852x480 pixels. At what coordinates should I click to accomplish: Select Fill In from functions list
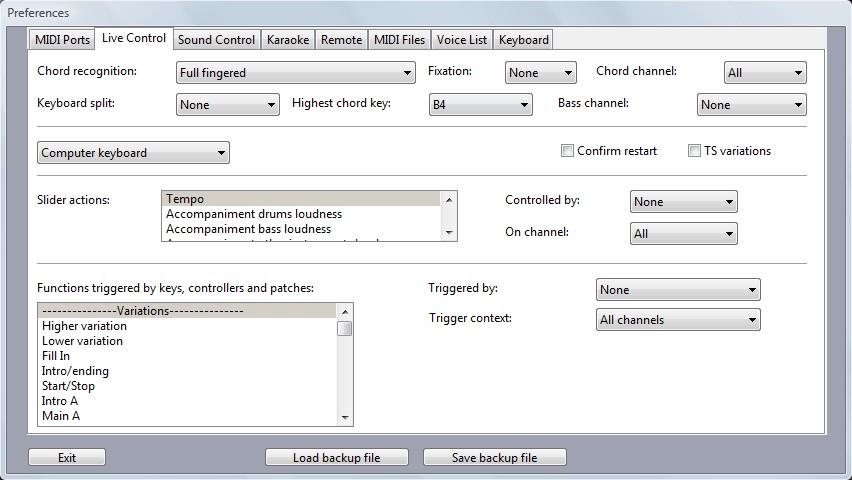pyautogui.click(x=56, y=356)
